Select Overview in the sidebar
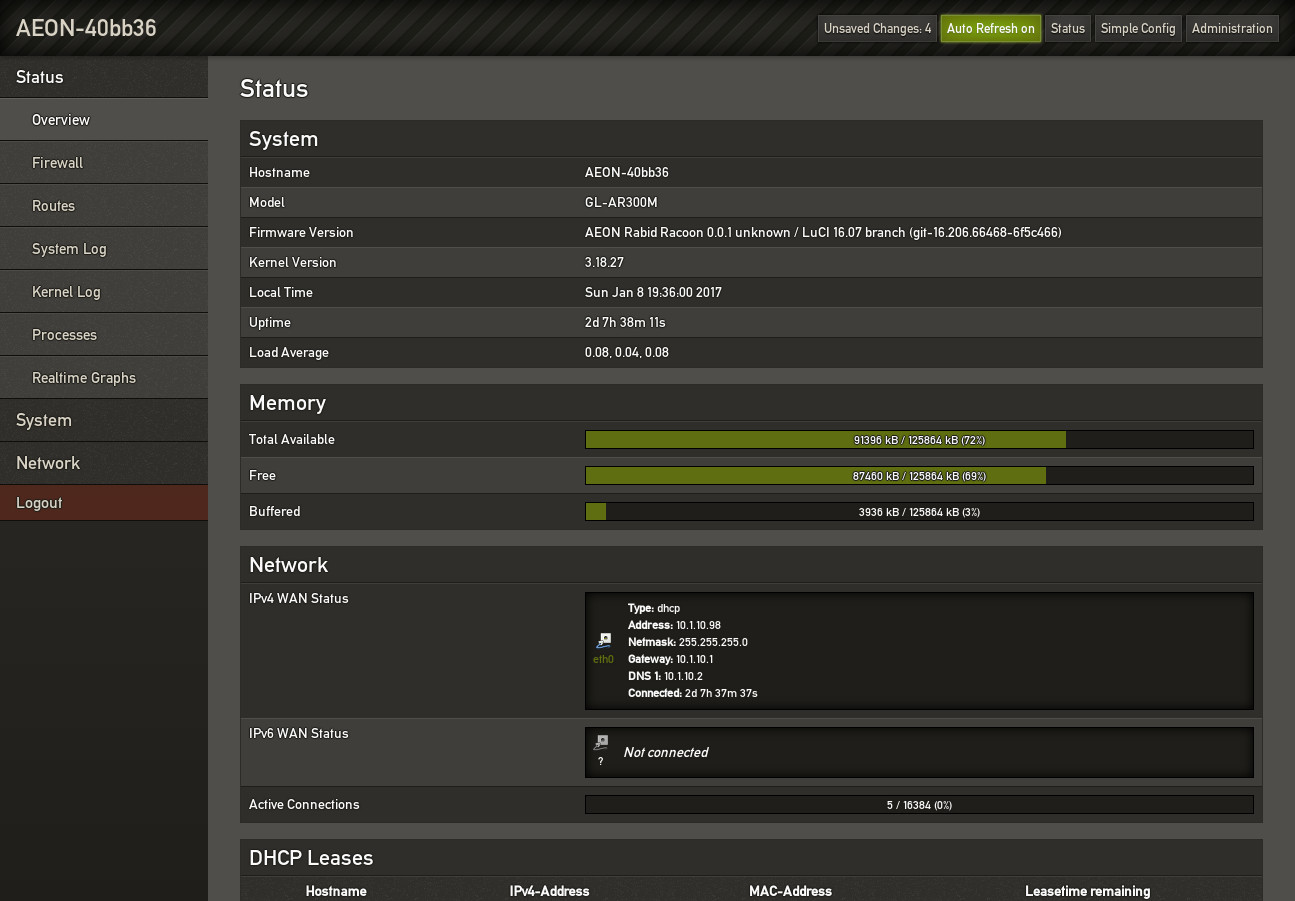Screen dimensions: 1295x901 (x=61, y=120)
